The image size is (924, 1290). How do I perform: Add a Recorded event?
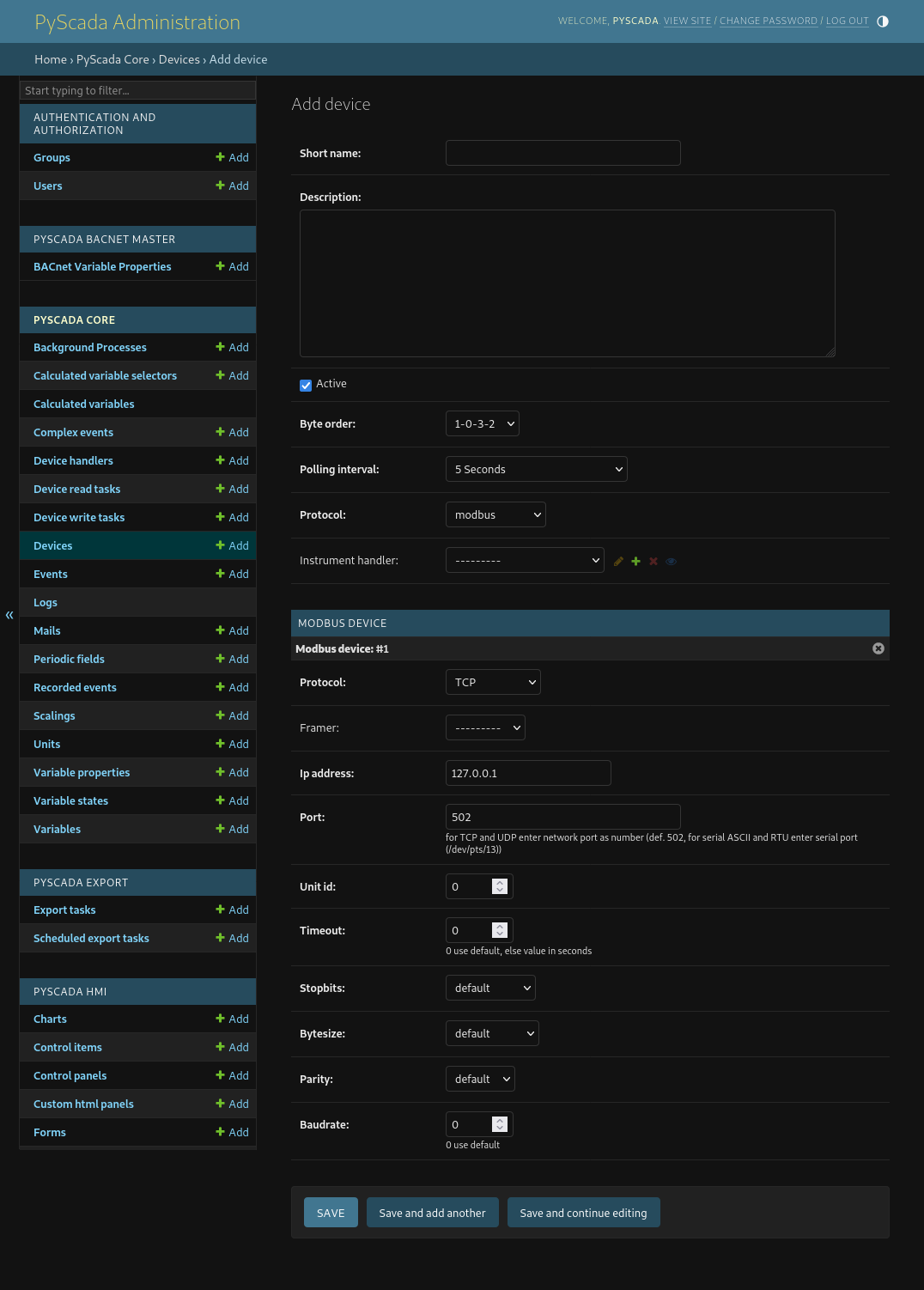[x=232, y=688]
